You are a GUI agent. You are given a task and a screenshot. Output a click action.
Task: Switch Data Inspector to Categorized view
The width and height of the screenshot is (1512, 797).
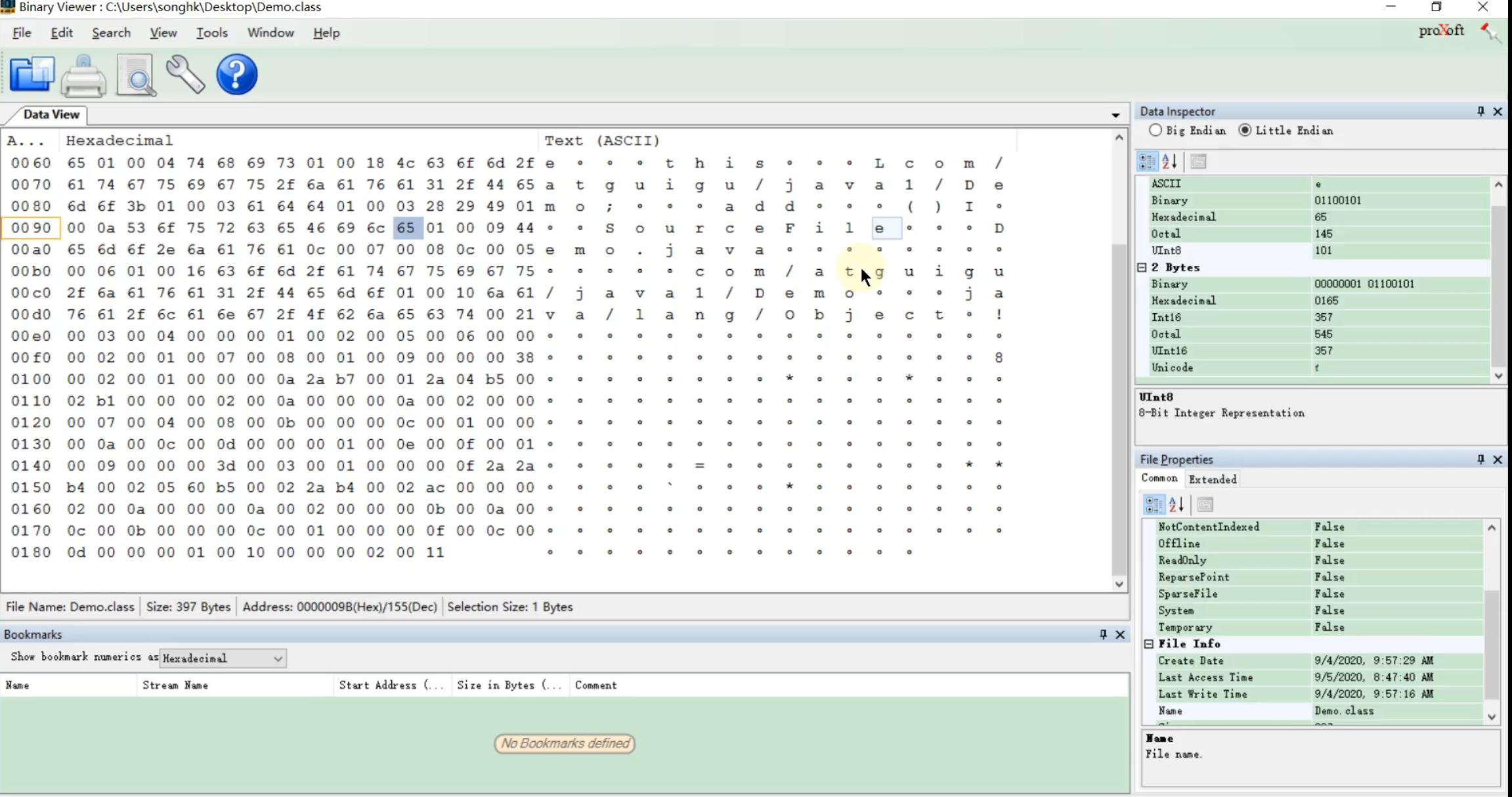point(1147,162)
